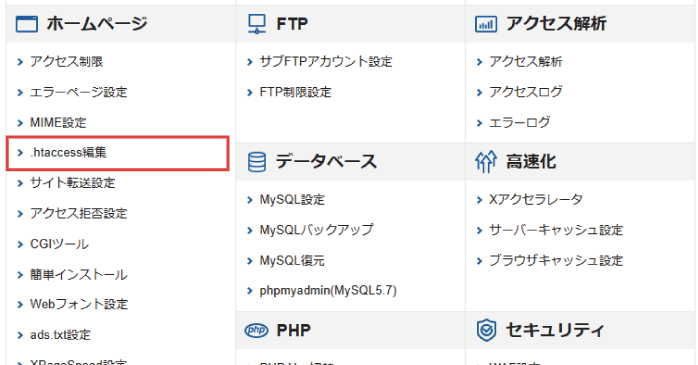Open MySQL設定

tap(292, 199)
